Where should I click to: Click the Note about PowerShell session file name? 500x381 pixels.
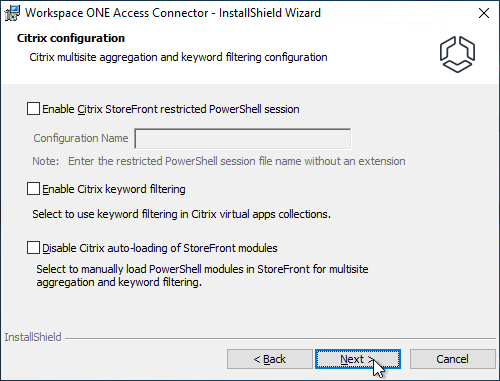coord(219,161)
